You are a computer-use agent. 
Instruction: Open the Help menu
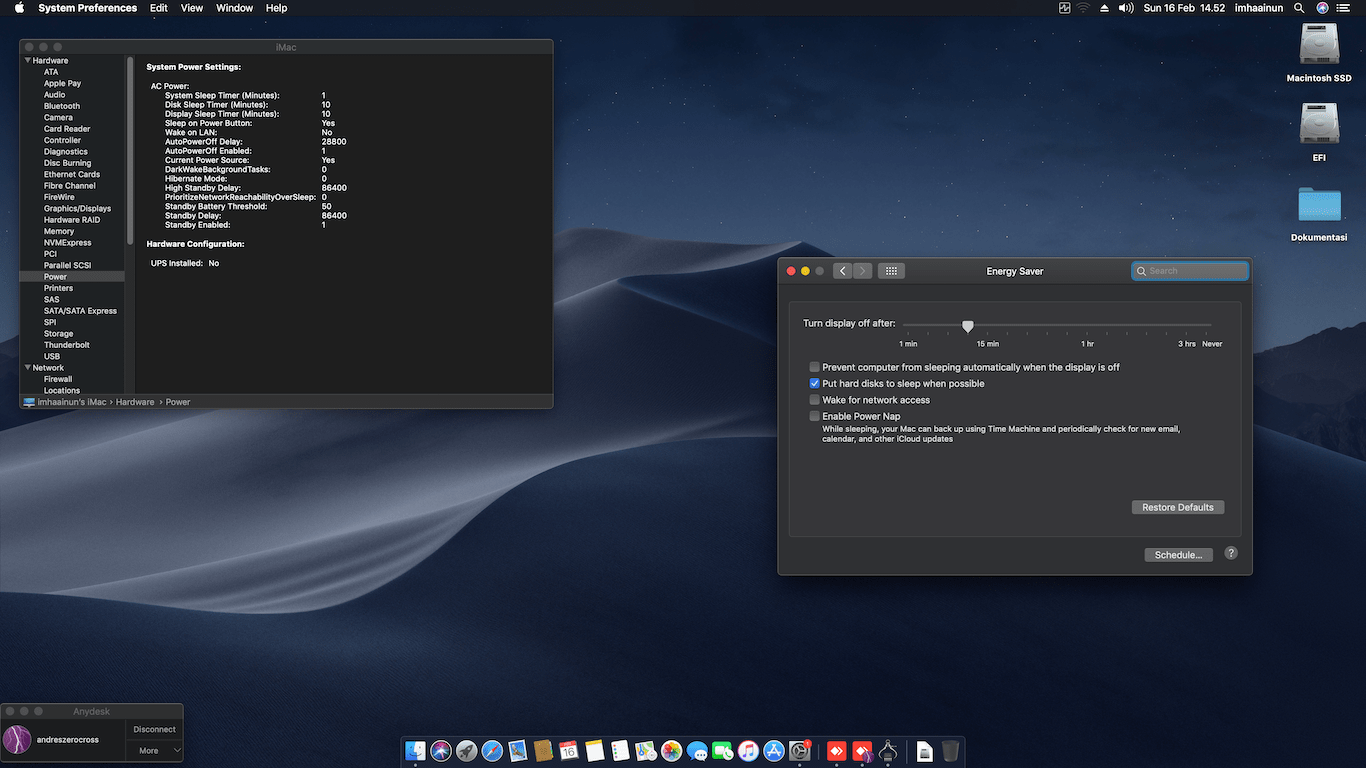coord(277,8)
